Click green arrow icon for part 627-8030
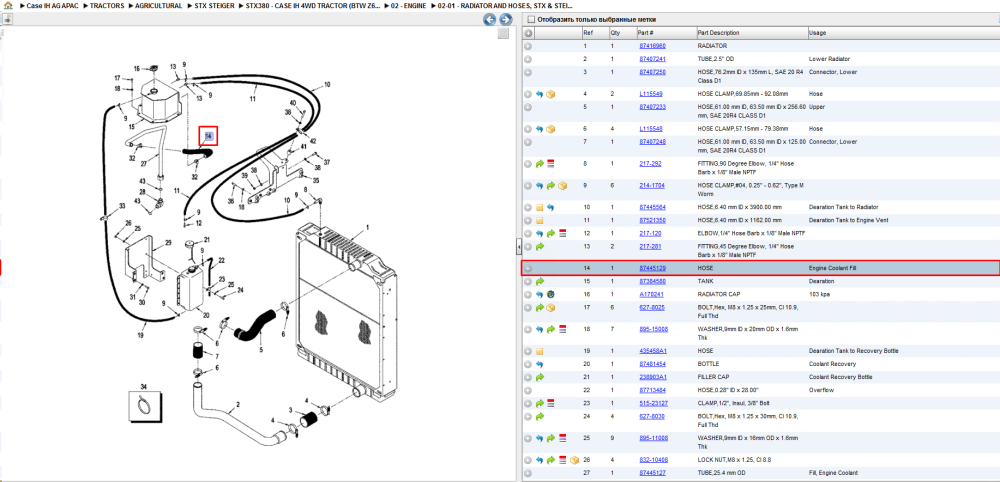Screen dimensions: 1000x482 click(540, 416)
